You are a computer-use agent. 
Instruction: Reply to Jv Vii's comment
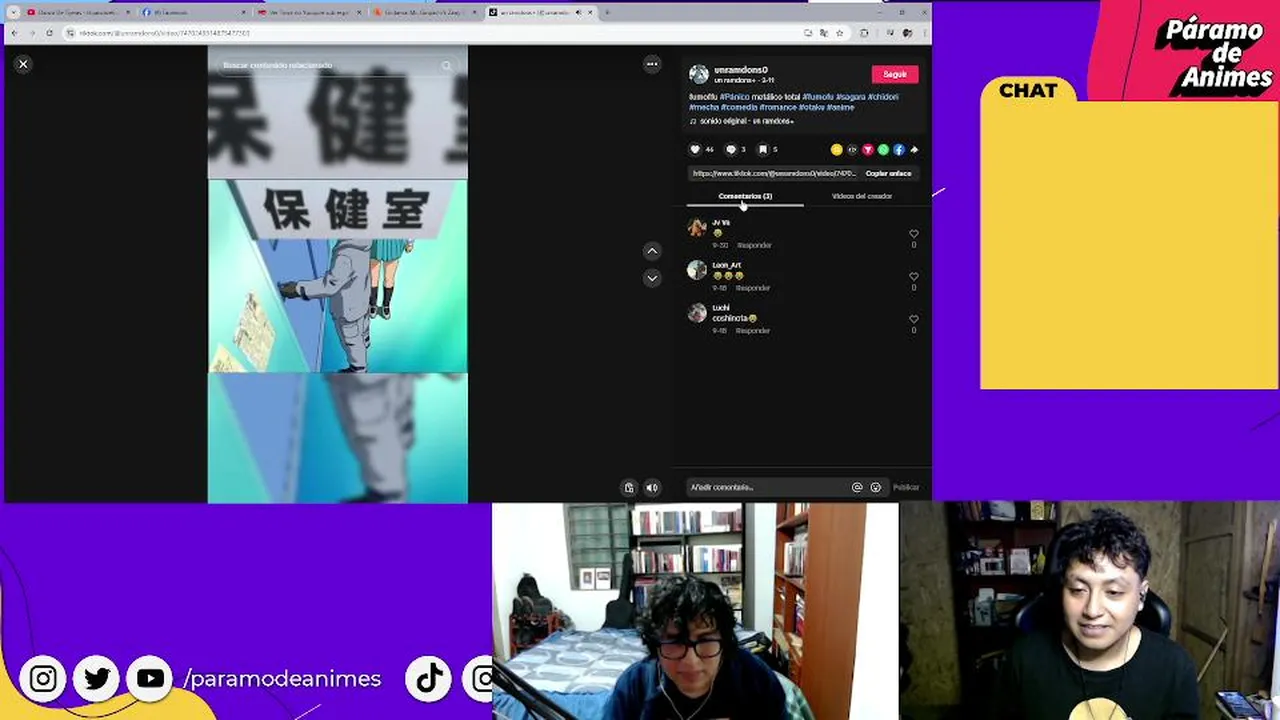tap(754, 245)
